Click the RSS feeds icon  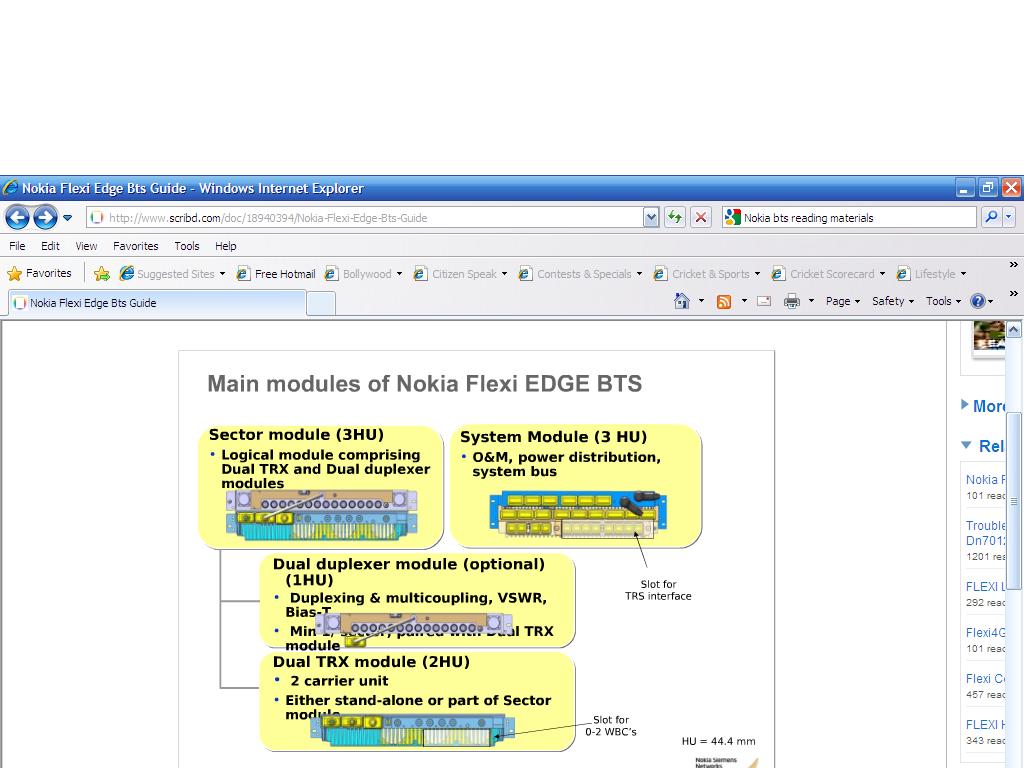724,301
